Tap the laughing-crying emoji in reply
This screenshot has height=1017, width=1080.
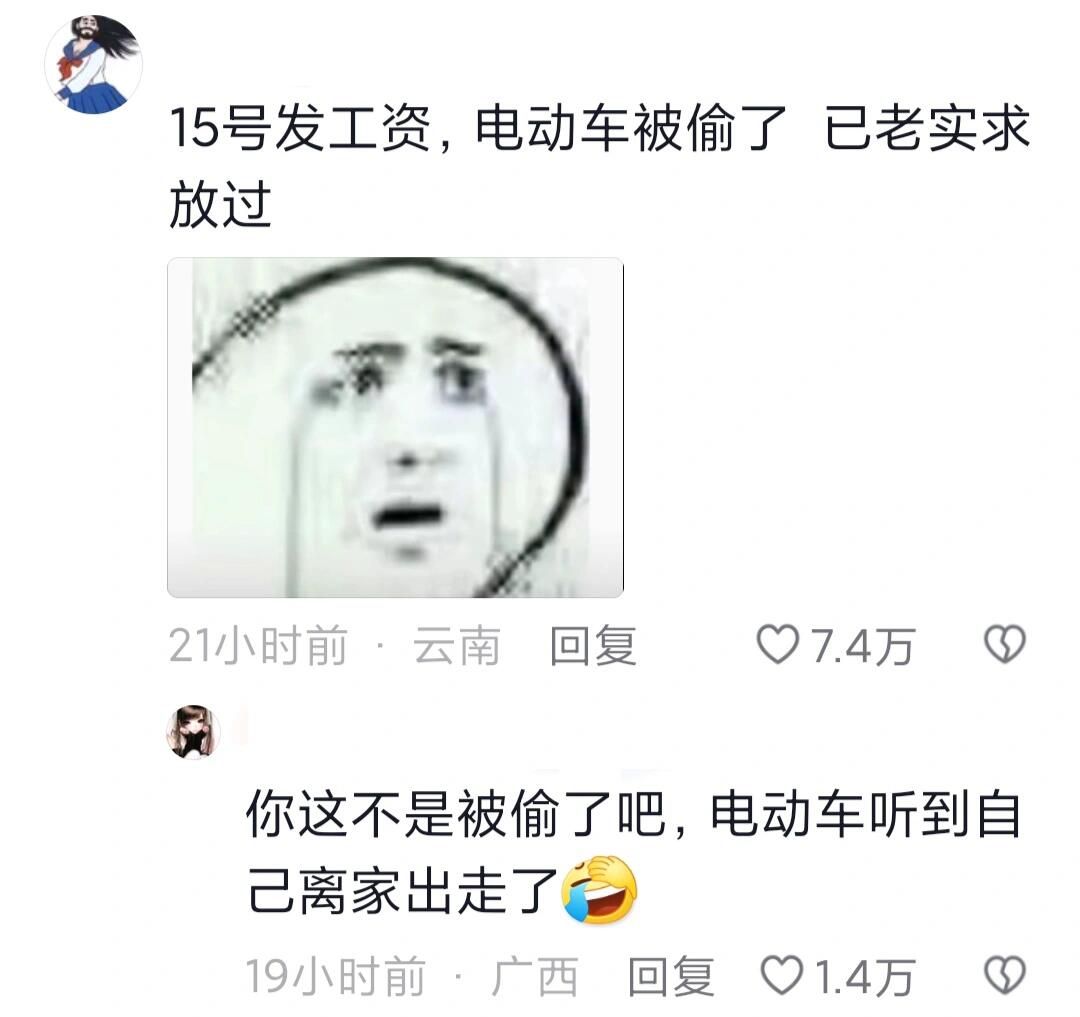click(x=600, y=890)
